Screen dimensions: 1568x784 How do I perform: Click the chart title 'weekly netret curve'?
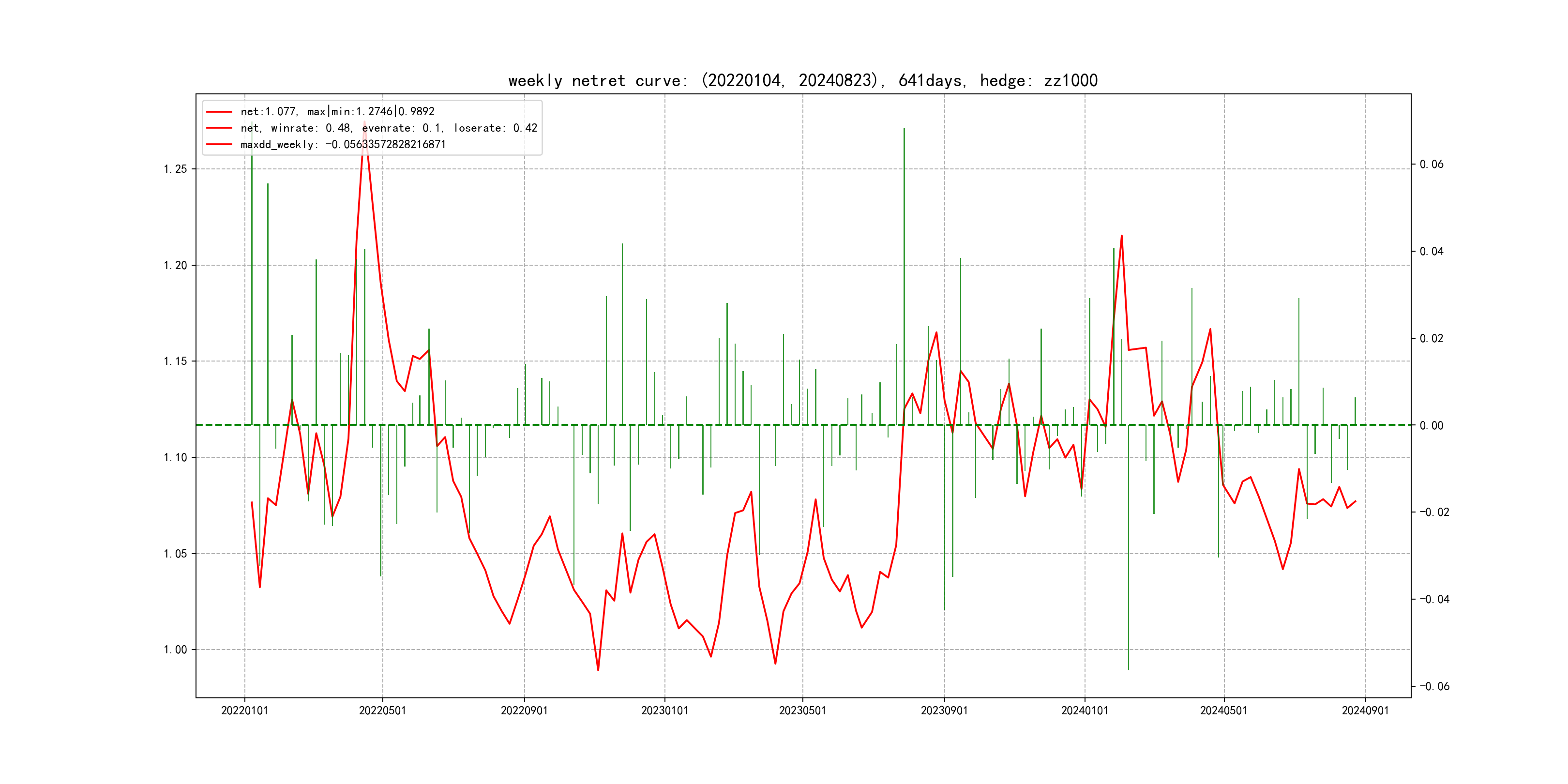[802, 80]
